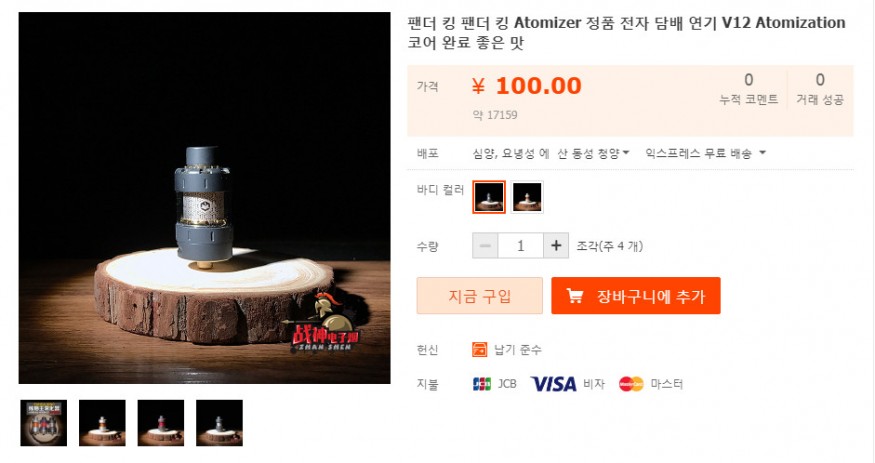Open the 누적 코멘트 comments count
The image size is (875, 463).
pyautogui.click(x=748, y=89)
